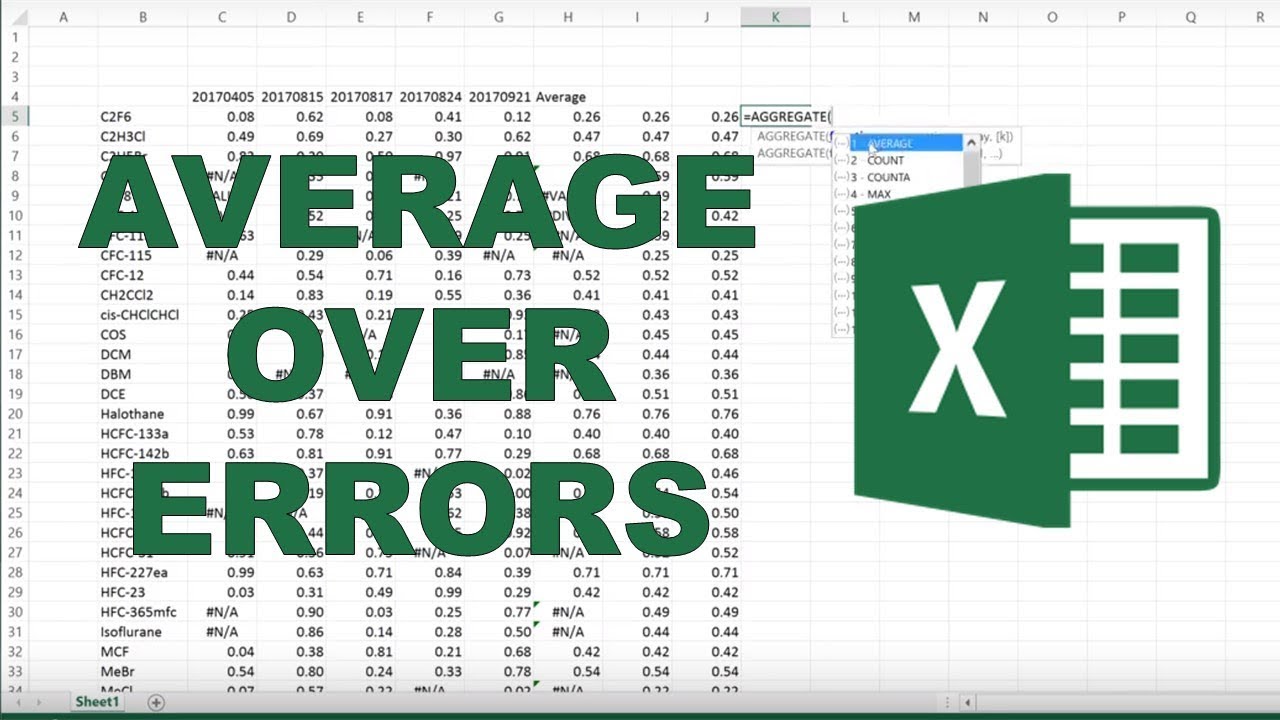Click the 0.86 cell in Isoflurane row

[291, 632]
